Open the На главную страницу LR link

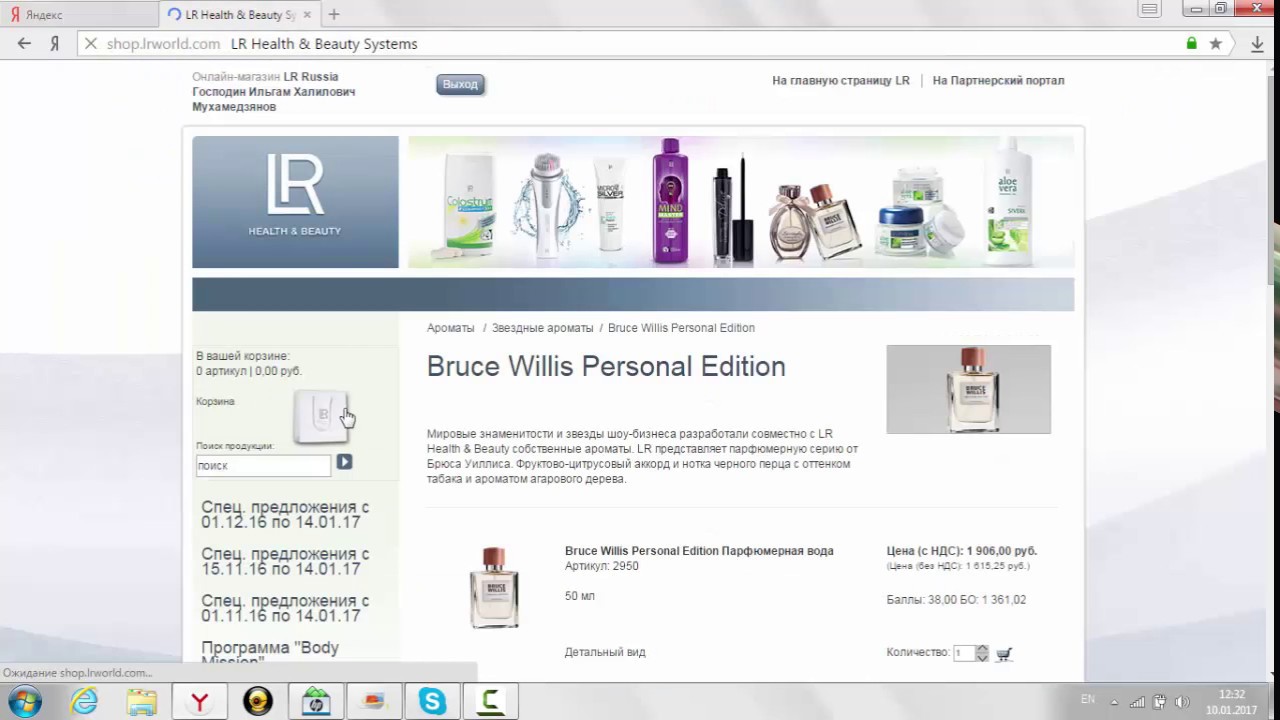pos(841,81)
